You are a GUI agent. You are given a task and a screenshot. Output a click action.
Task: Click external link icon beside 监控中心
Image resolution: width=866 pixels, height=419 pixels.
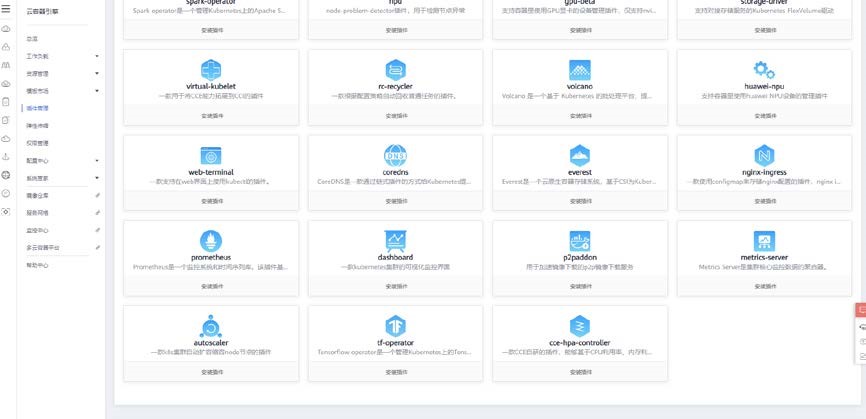(x=97, y=230)
